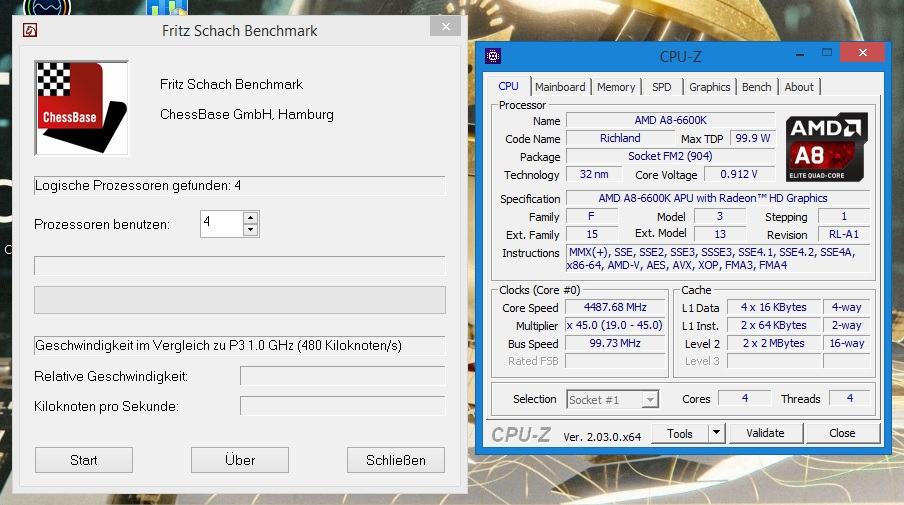Click the Richland code name value
This screenshot has width=904, height=505.
pyautogui.click(x=620, y=138)
